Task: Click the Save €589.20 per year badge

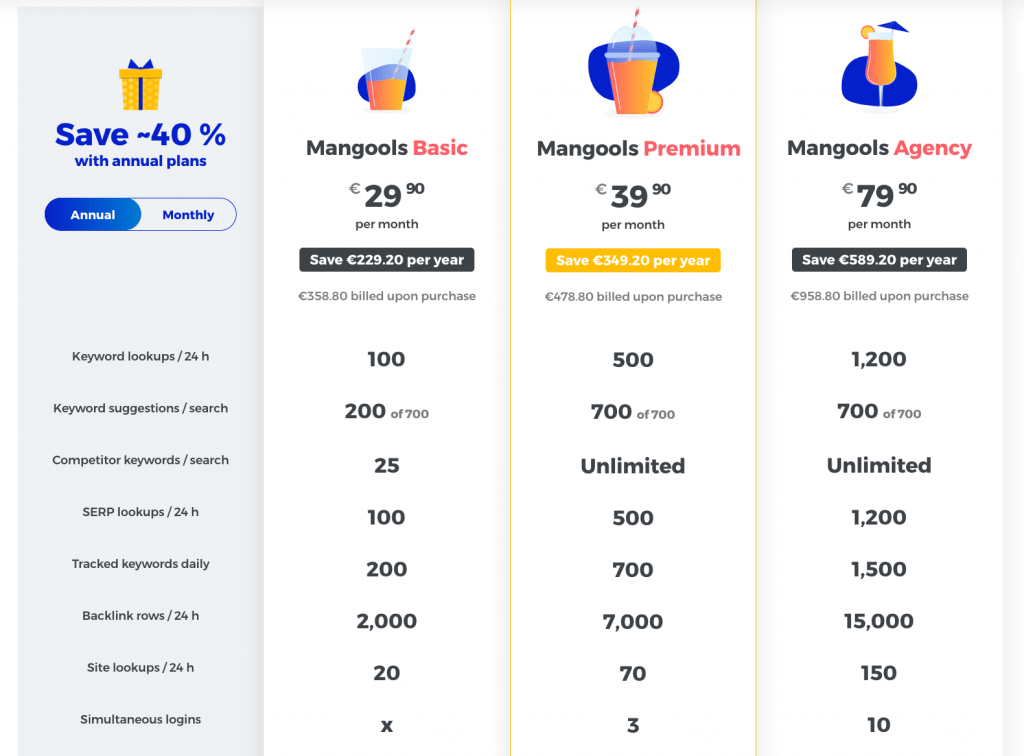Action: coord(879,260)
